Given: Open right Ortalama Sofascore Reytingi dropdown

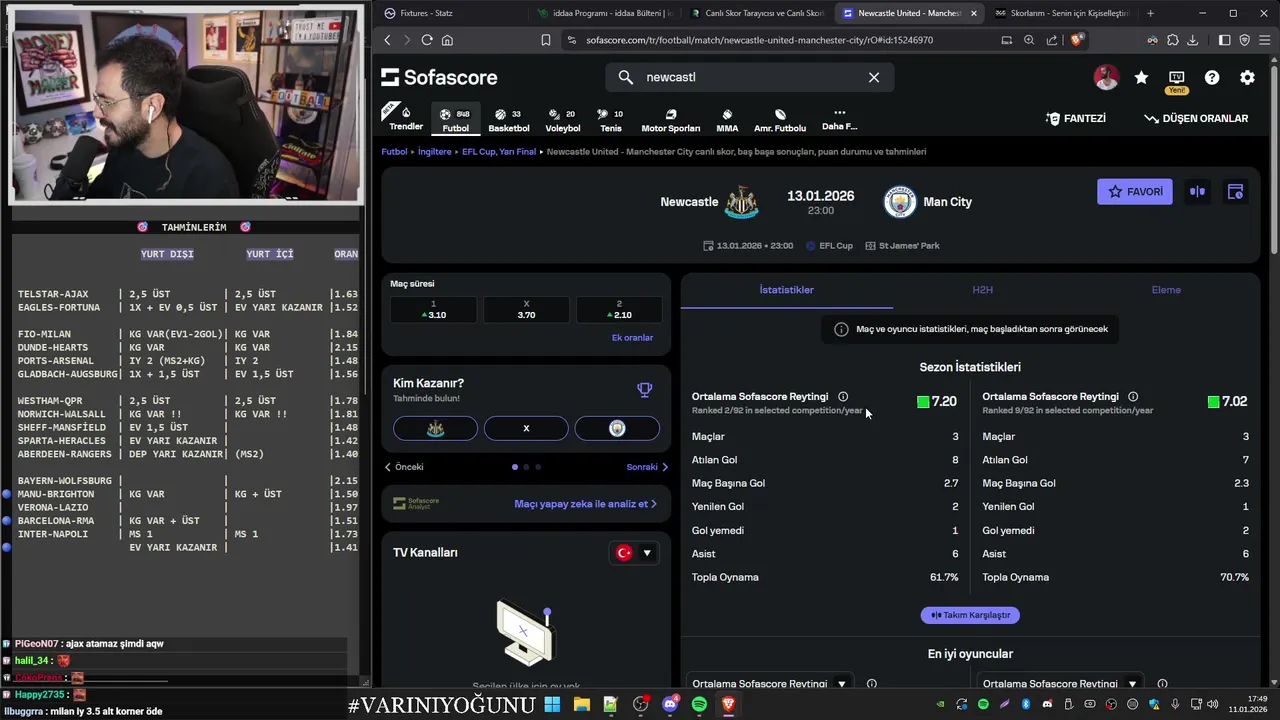Looking at the screenshot, I should (x=1060, y=684).
